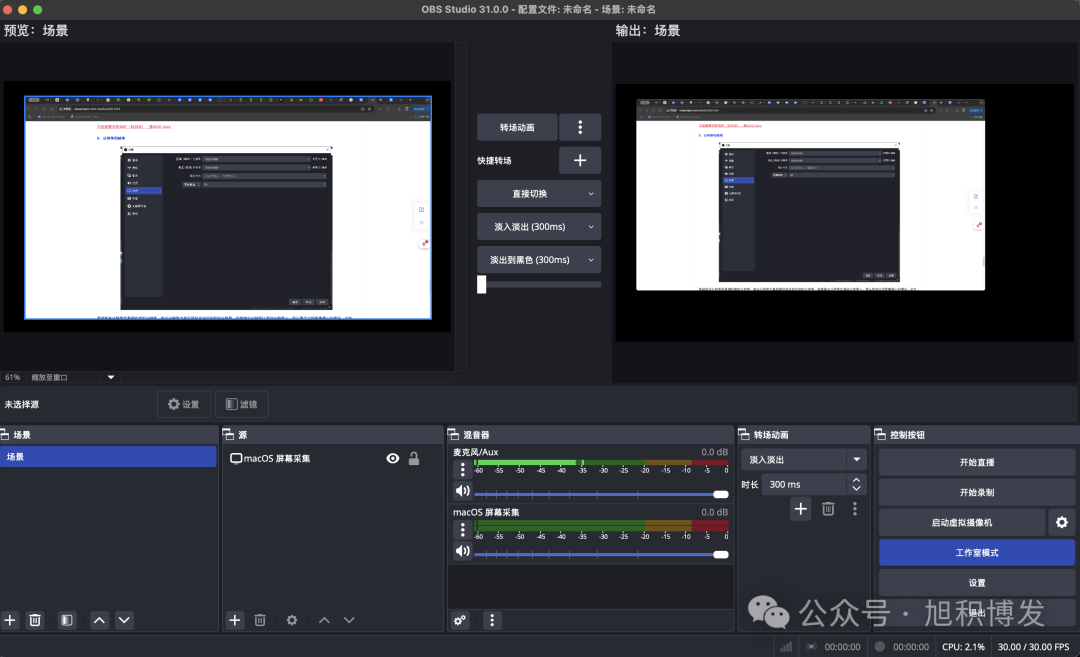This screenshot has height=657, width=1080.
Task: Click the program output scene thumbnail
Action: (x=810, y=194)
